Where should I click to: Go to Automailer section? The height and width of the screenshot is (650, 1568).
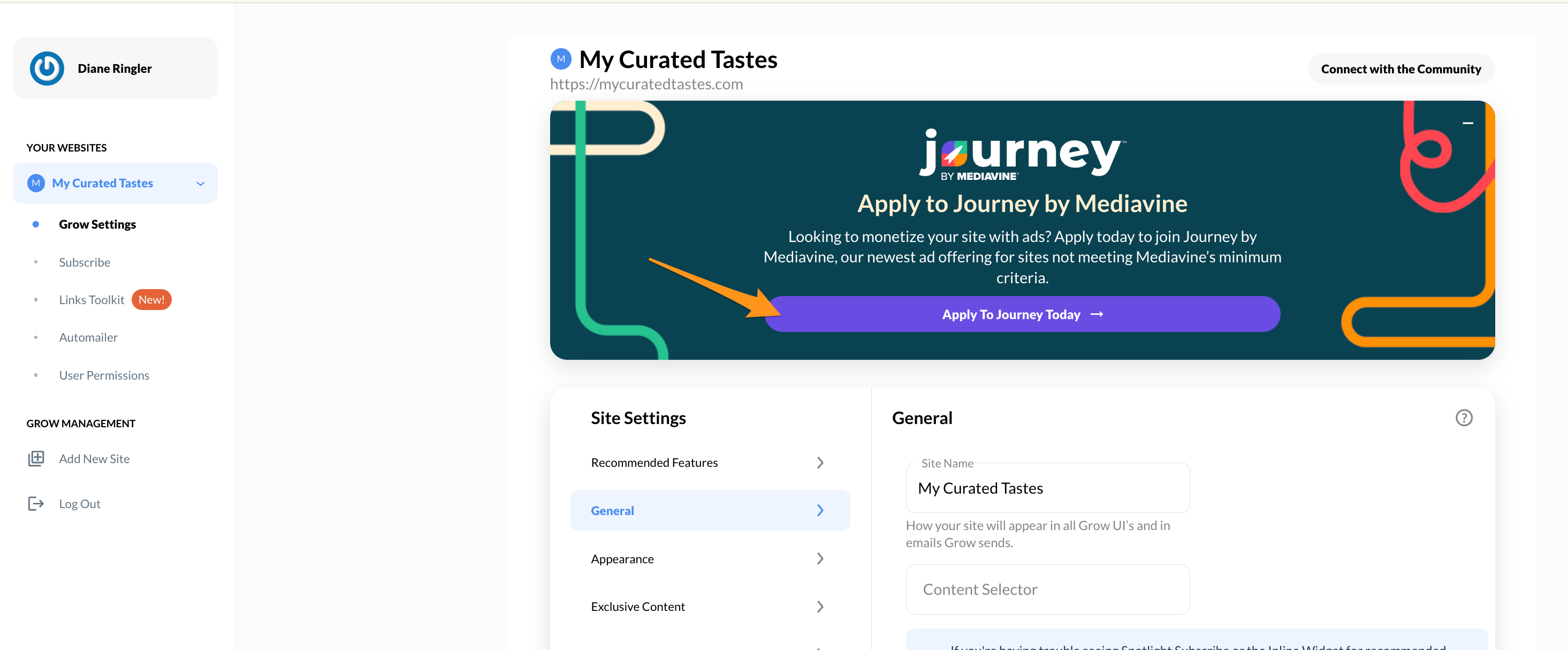click(x=88, y=337)
